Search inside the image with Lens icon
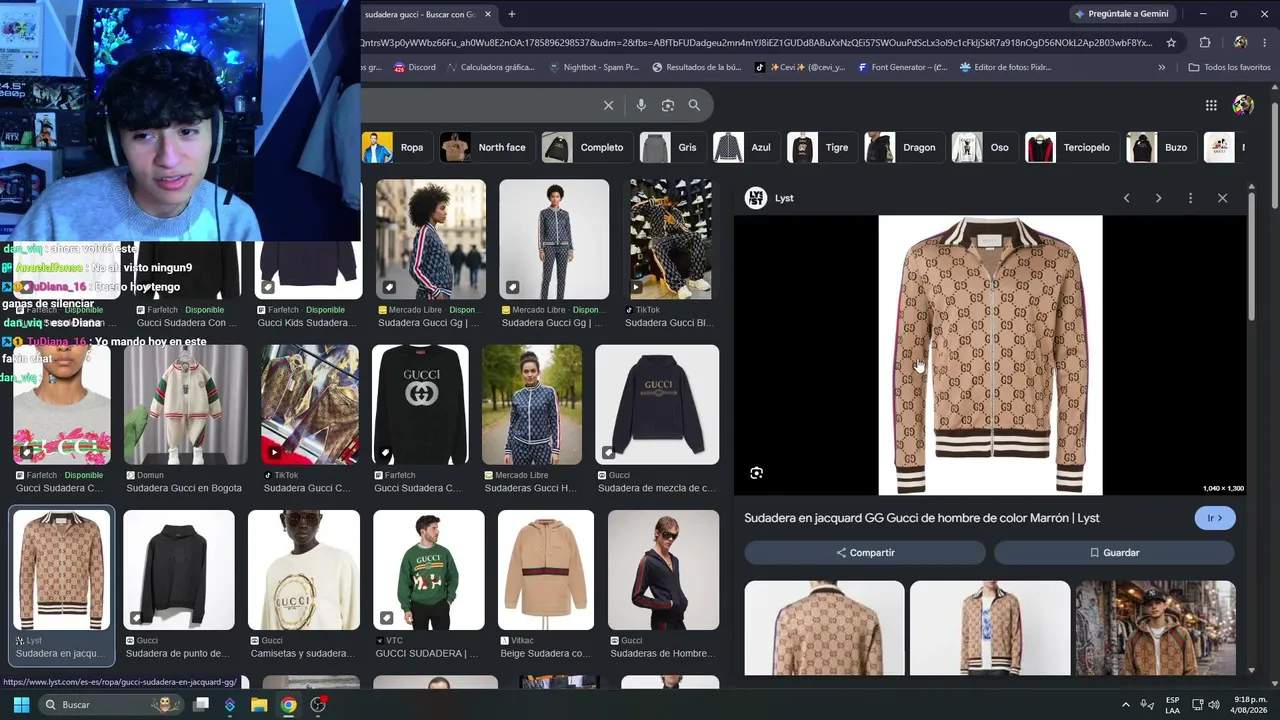The width and height of the screenshot is (1280, 720). [x=756, y=473]
